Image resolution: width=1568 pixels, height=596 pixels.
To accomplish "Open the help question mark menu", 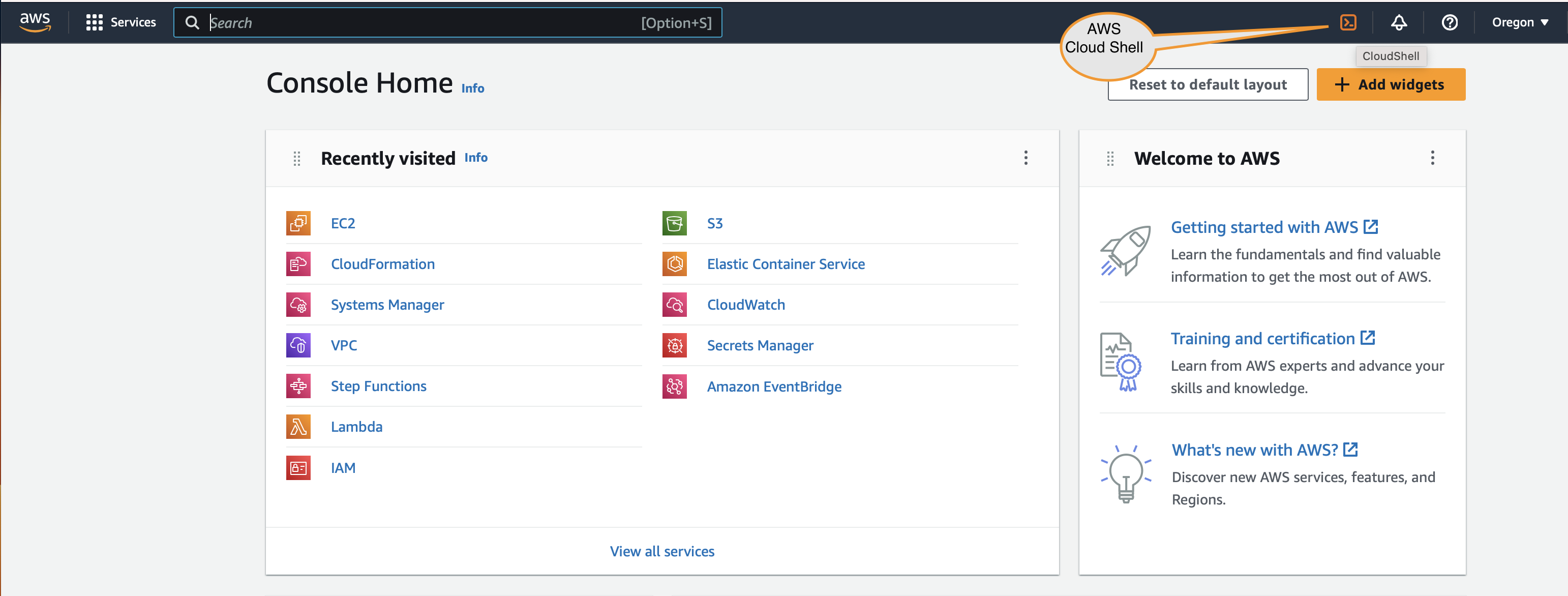I will click(x=1450, y=22).
